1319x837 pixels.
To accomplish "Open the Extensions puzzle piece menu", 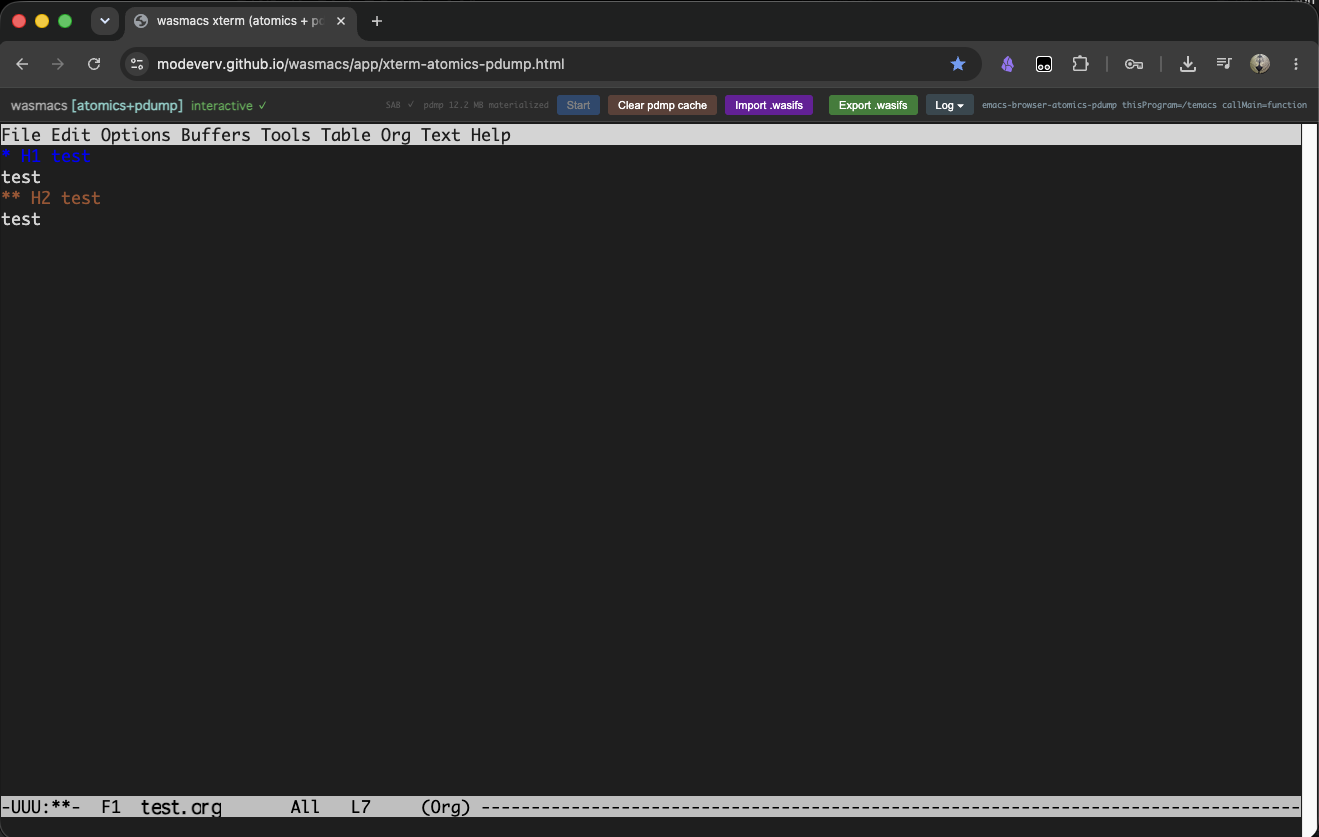I will coord(1080,64).
